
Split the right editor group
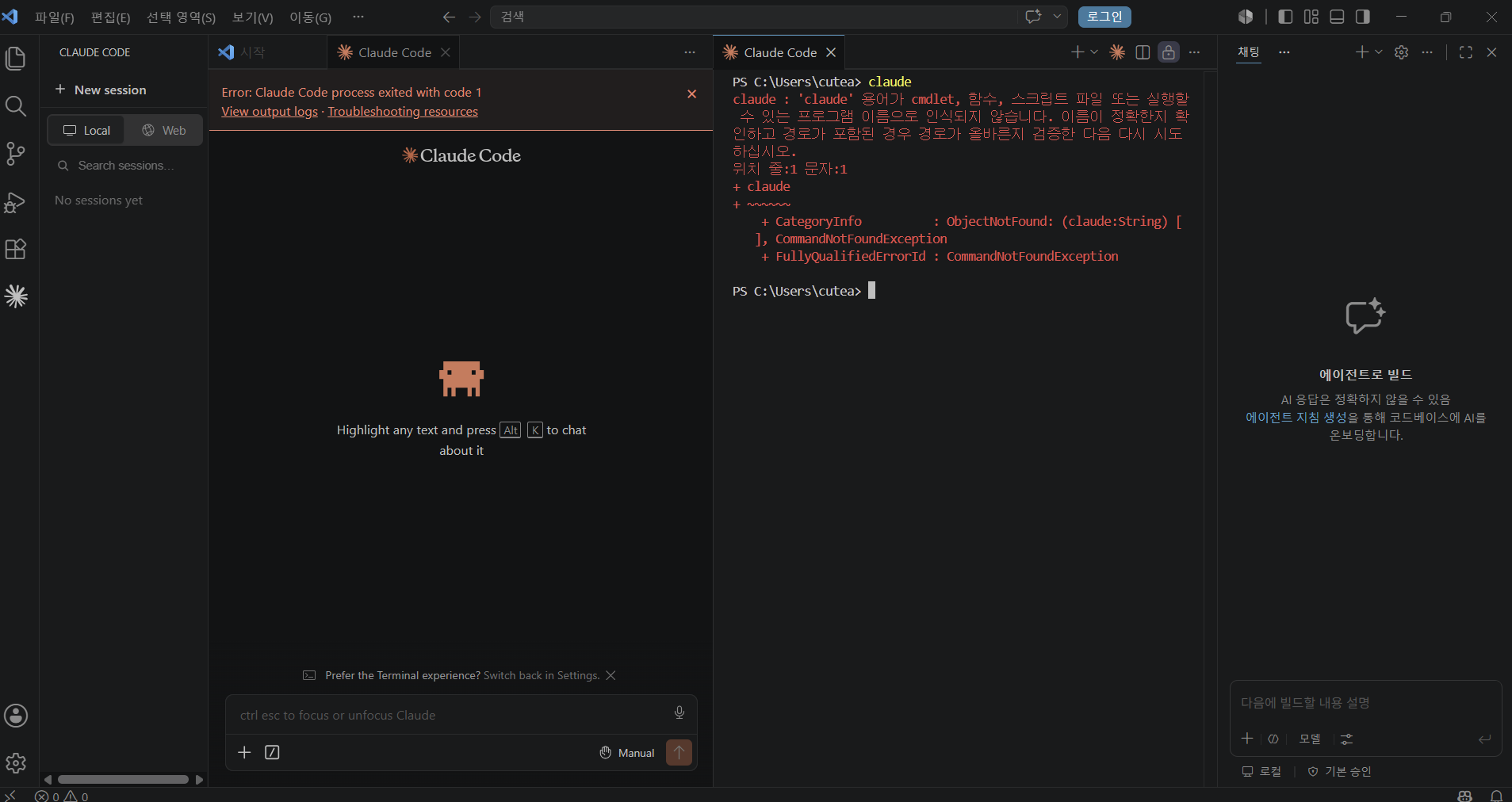click(1143, 52)
